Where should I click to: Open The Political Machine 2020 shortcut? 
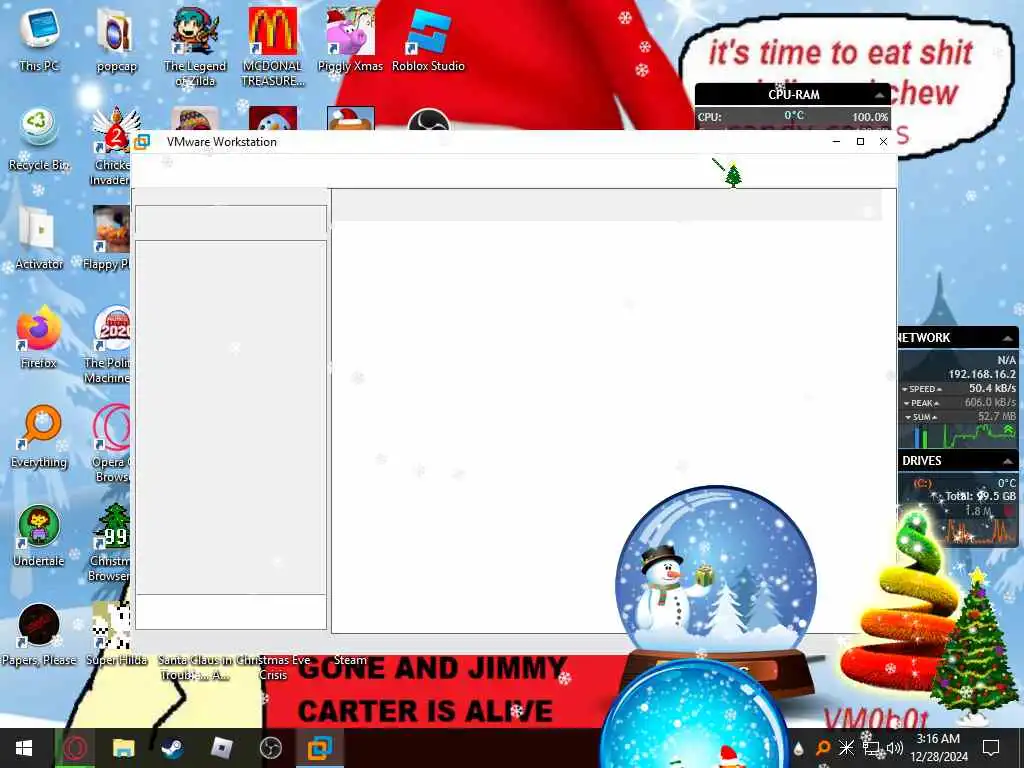110,345
